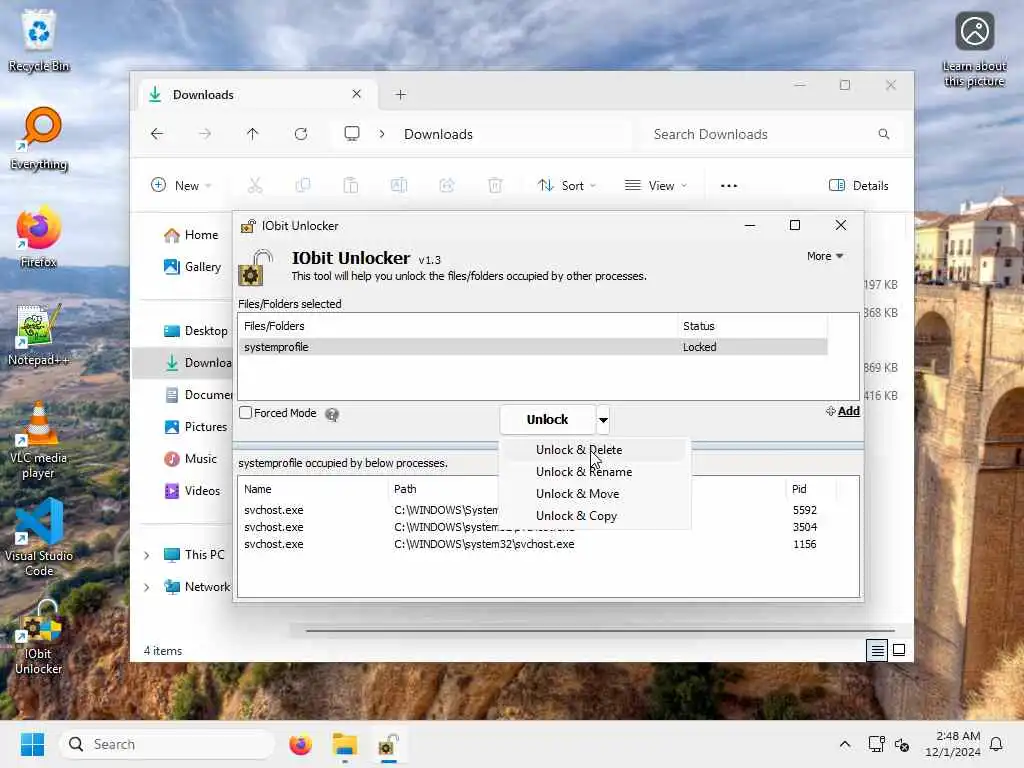Close the Downloads tab
This screenshot has width=1024, height=768.
[357, 94]
